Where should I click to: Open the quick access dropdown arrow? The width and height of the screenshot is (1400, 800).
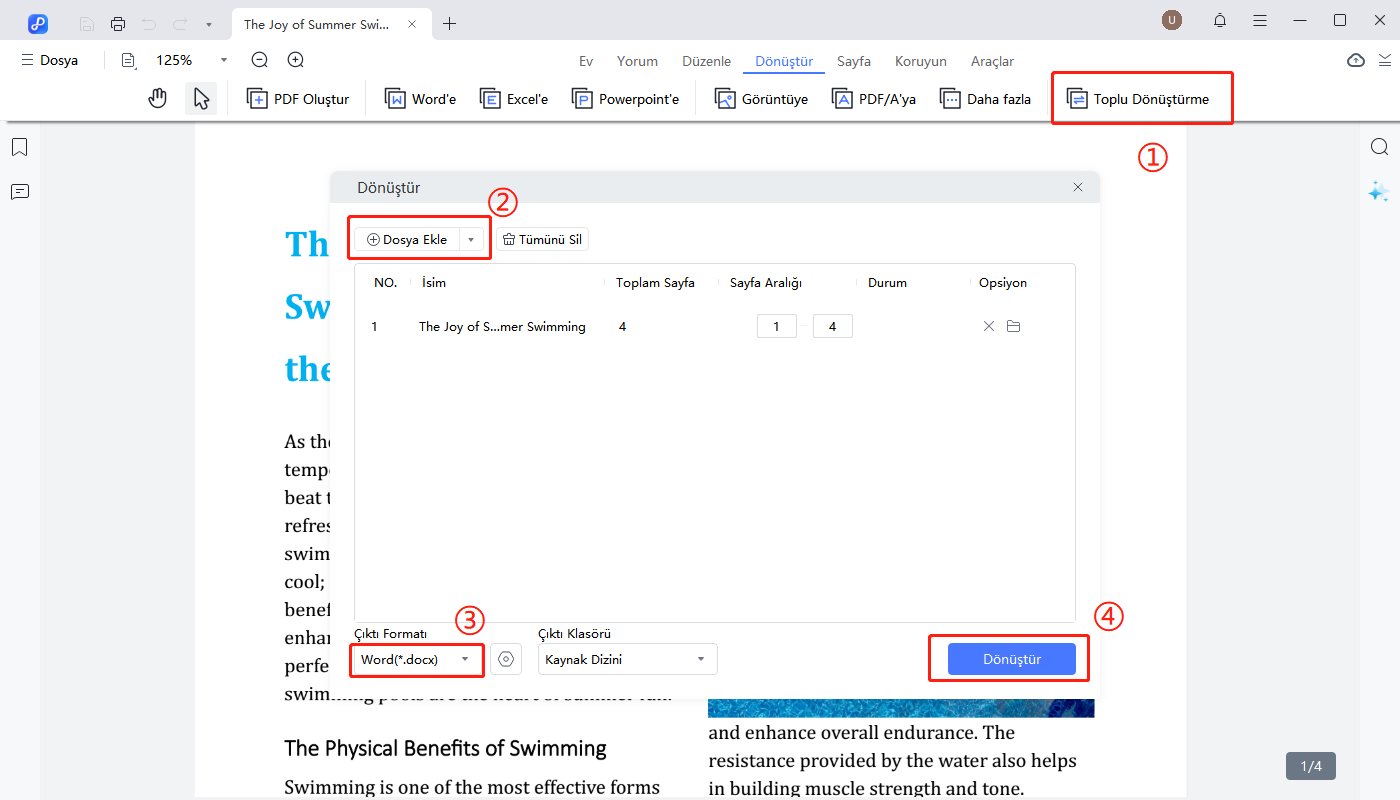click(208, 23)
